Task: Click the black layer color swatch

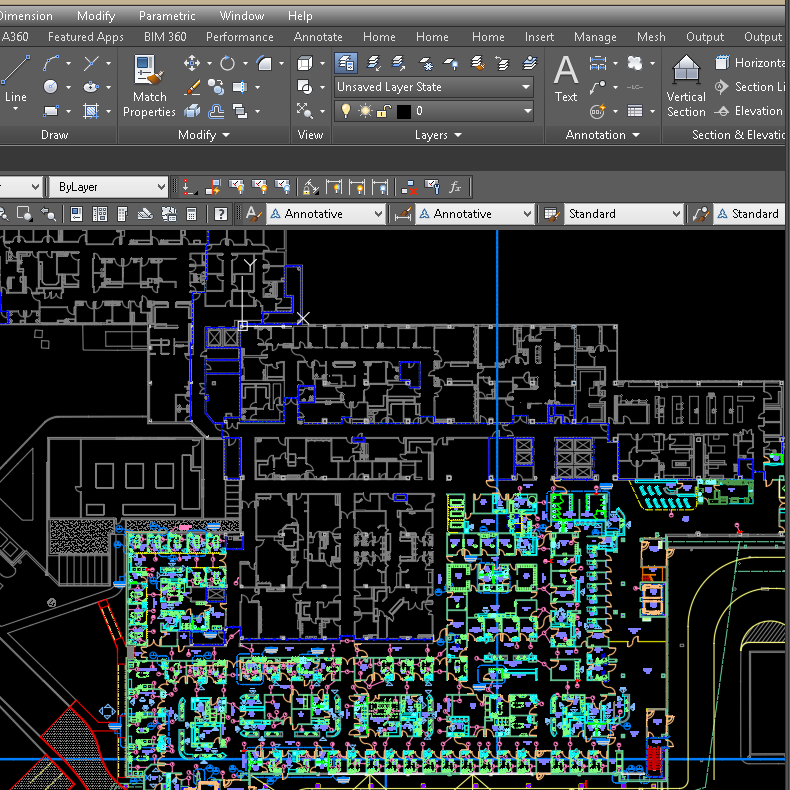Action: (403, 111)
